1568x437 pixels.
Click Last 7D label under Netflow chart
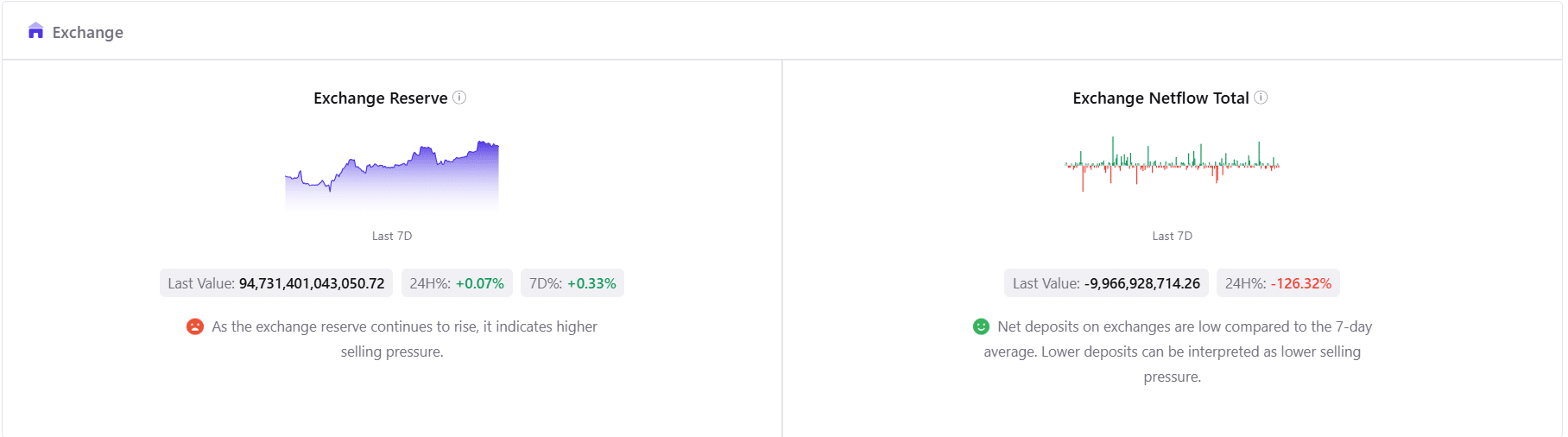(1172, 236)
